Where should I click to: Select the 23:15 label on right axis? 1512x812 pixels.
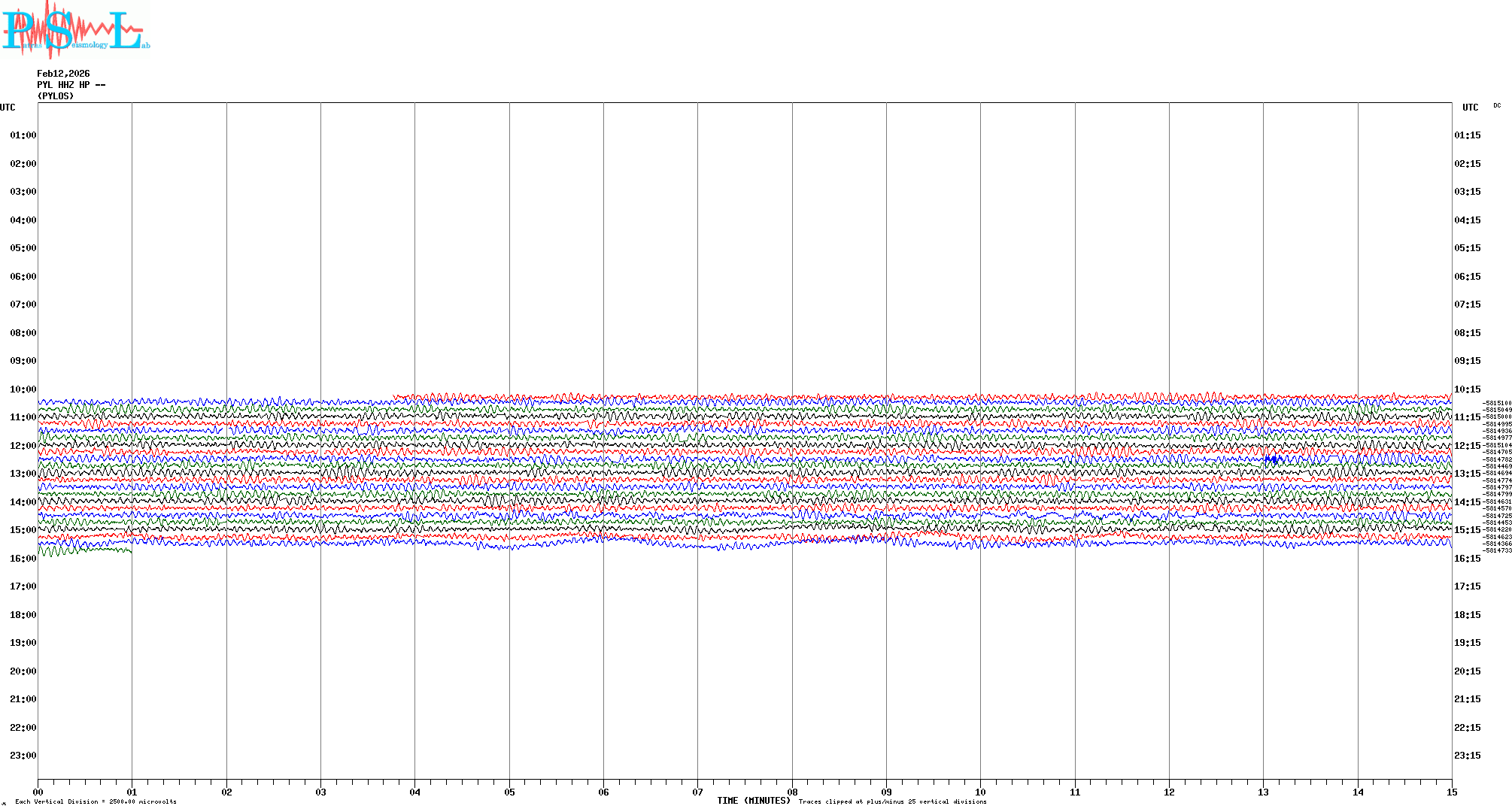pyautogui.click(x=1467, y=756)
